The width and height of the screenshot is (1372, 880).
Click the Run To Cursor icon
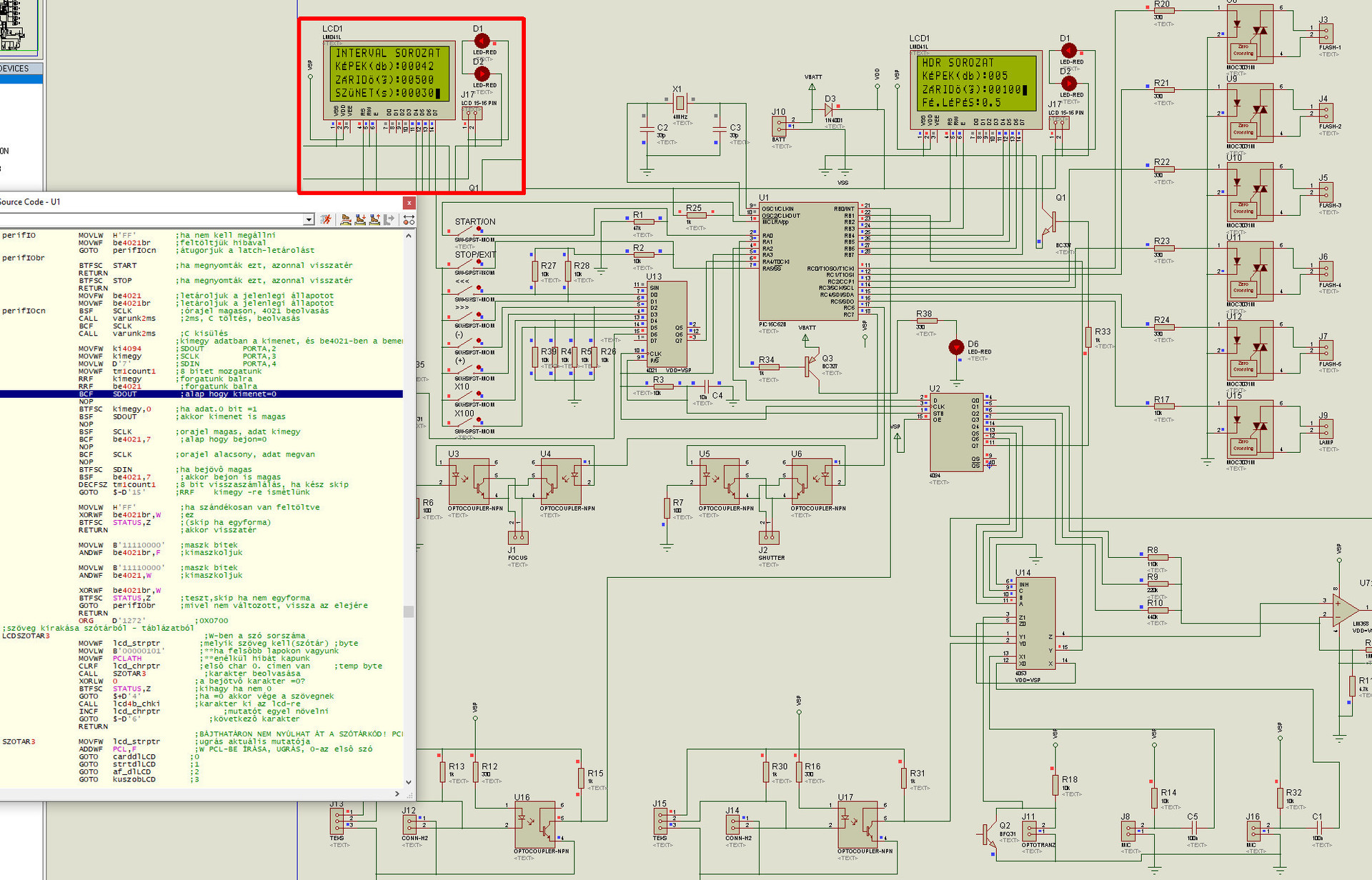[x=389, y=219]
